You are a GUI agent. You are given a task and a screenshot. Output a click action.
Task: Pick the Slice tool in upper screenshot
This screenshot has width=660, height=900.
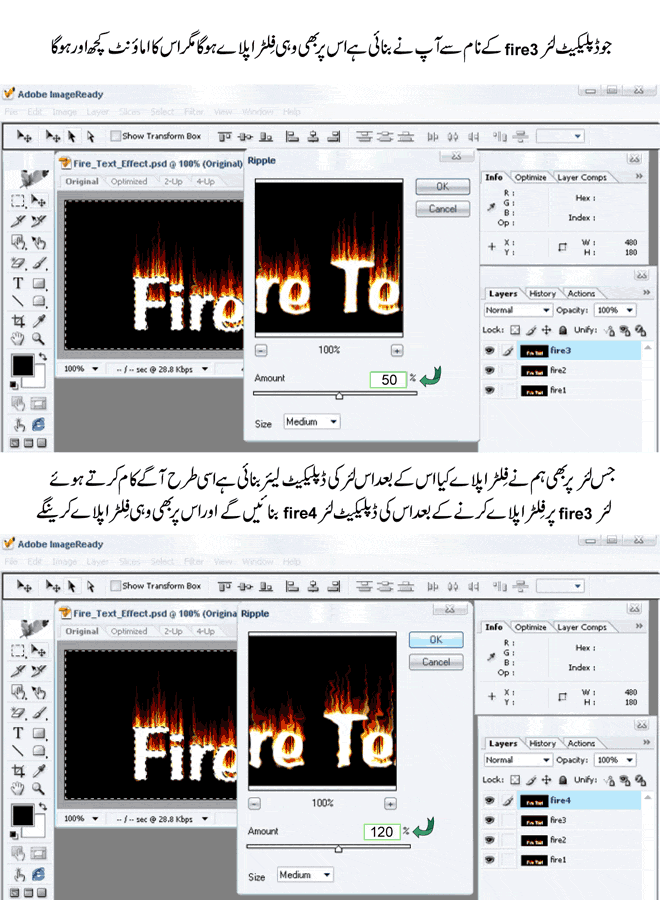pos(18,221)
